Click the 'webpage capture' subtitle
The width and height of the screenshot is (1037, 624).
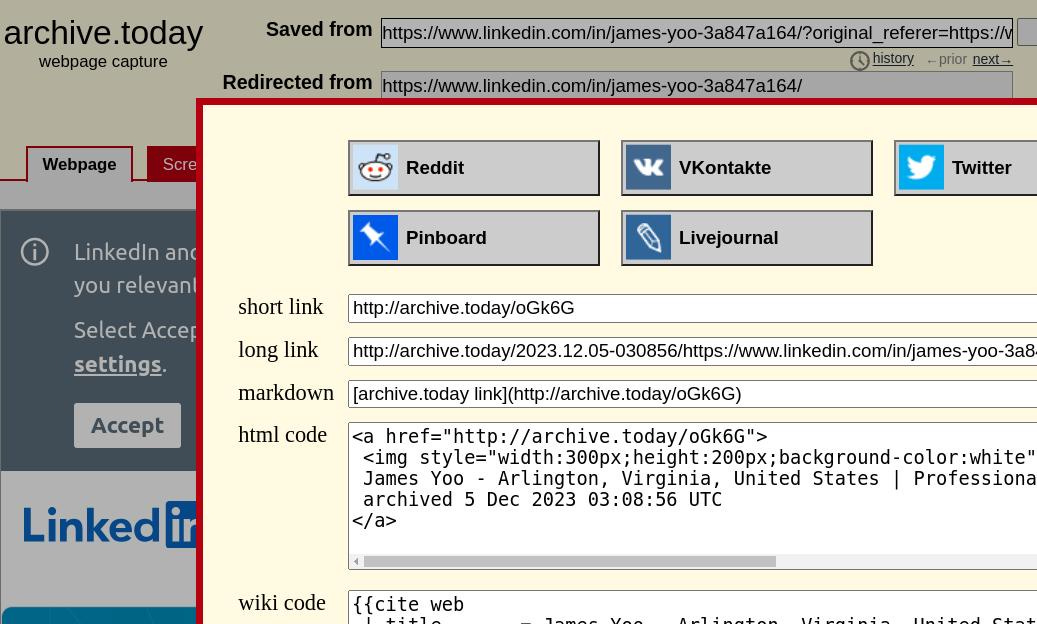tap(103, 61)
